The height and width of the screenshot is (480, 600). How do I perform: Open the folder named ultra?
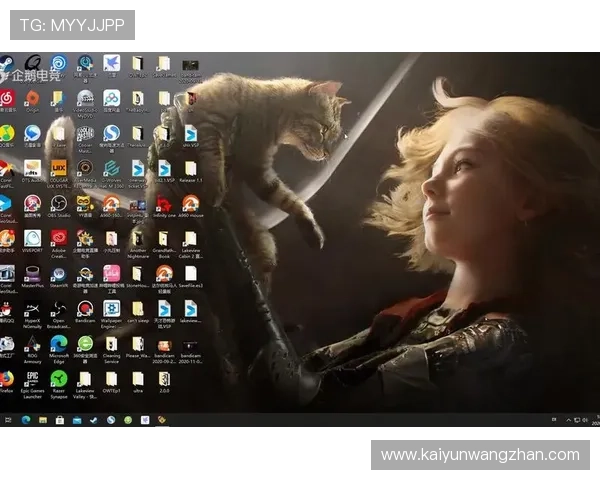(137, 379)
